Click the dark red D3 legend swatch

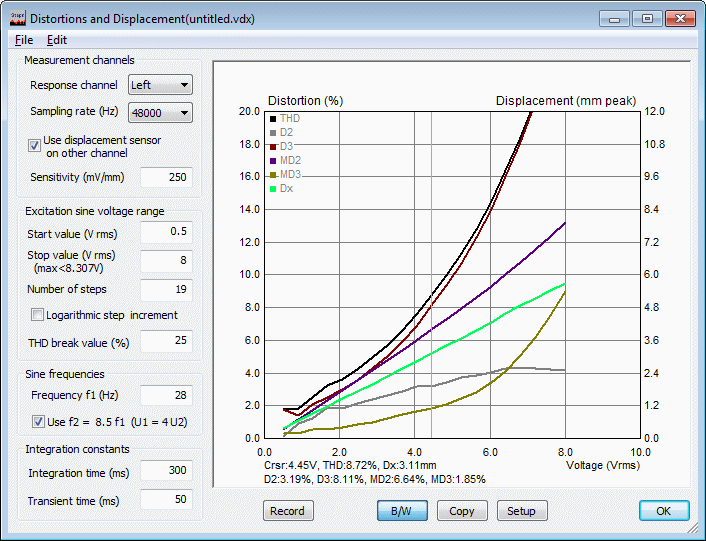point(273,146)
